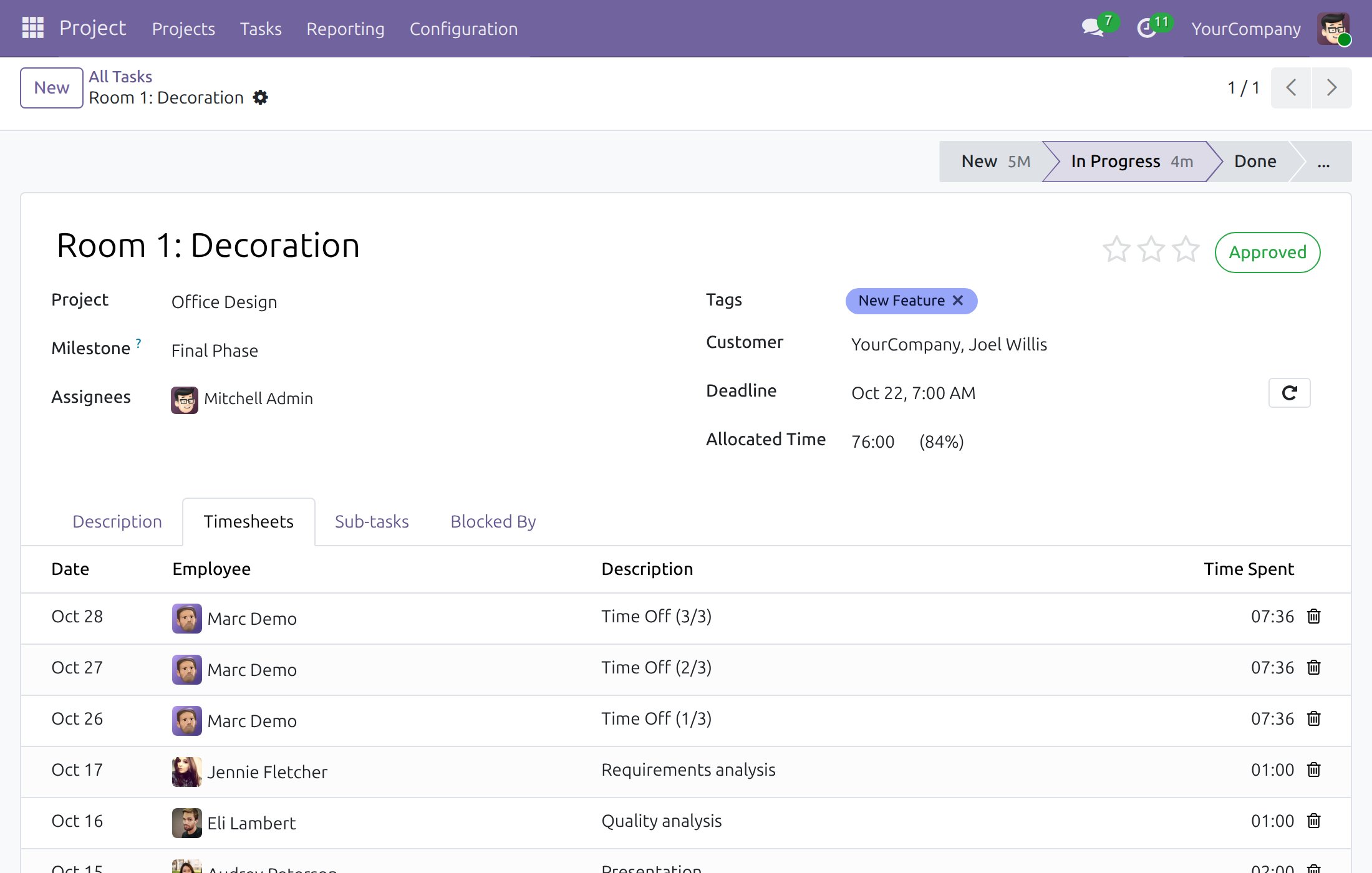
Task: Click the deadline recurrence refresh icon
Action: click(x=1289, y=393)
